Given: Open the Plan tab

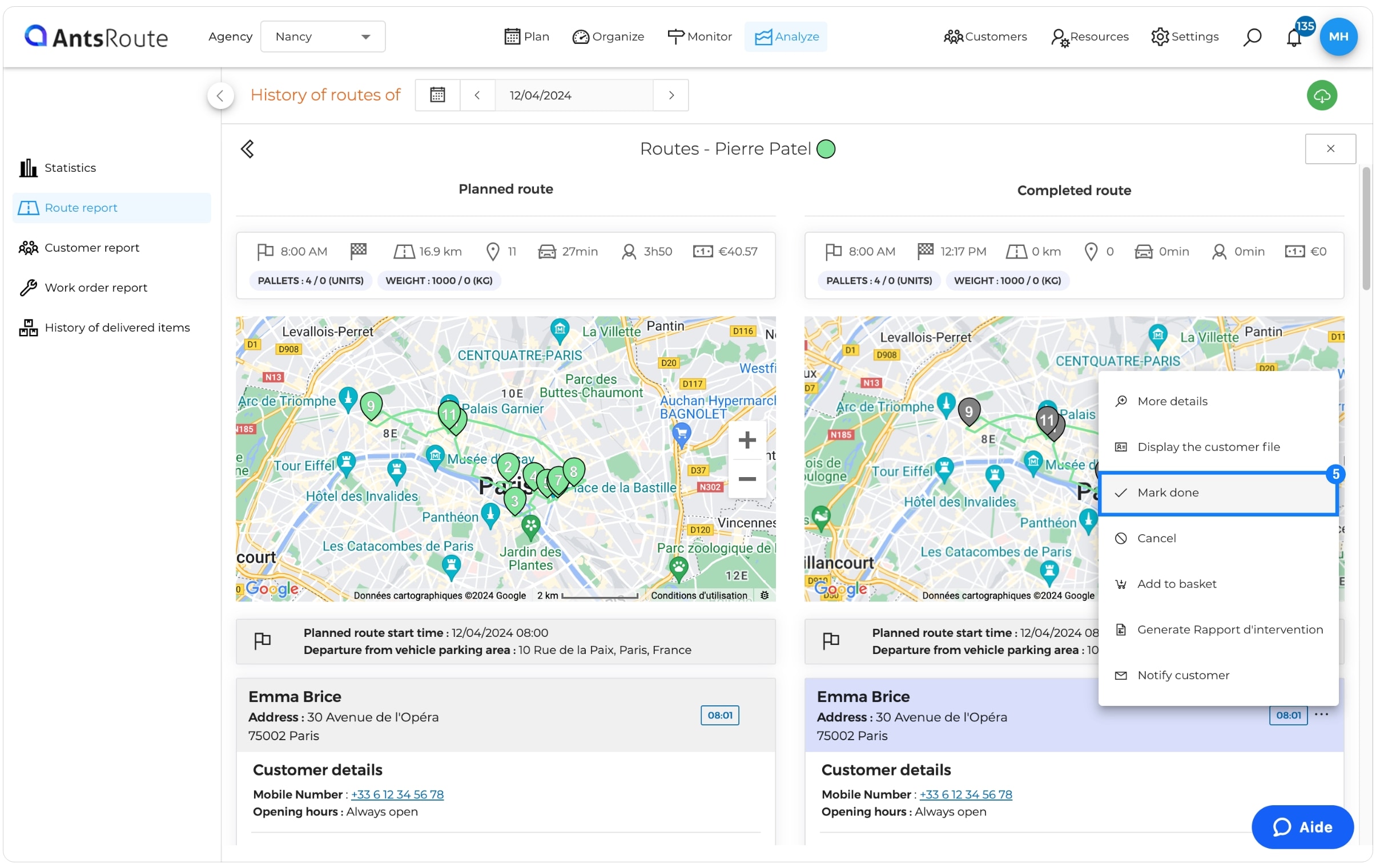Looking at the screenshot, I should click(x=526, y=37).
